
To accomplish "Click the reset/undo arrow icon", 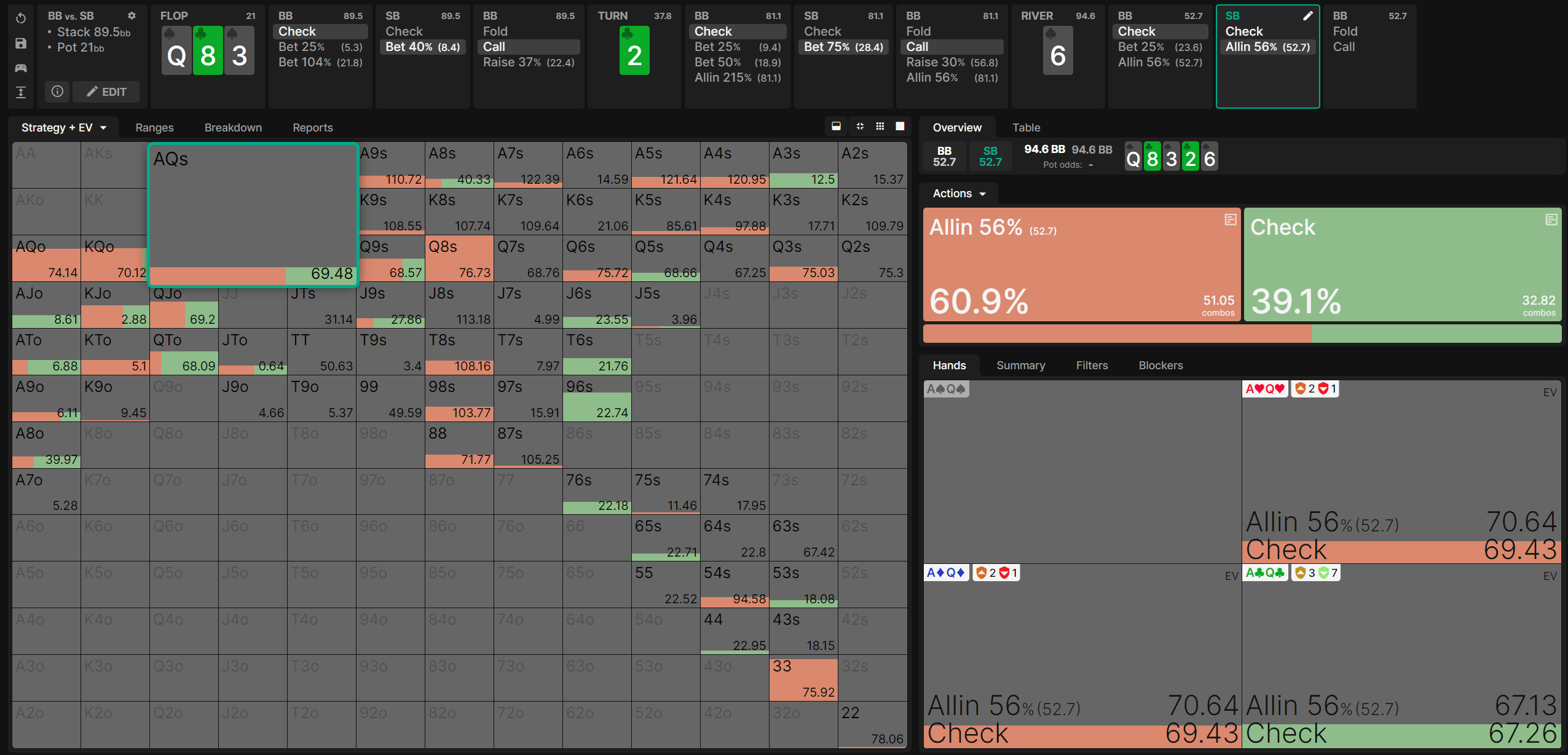I will pos(21,18).
